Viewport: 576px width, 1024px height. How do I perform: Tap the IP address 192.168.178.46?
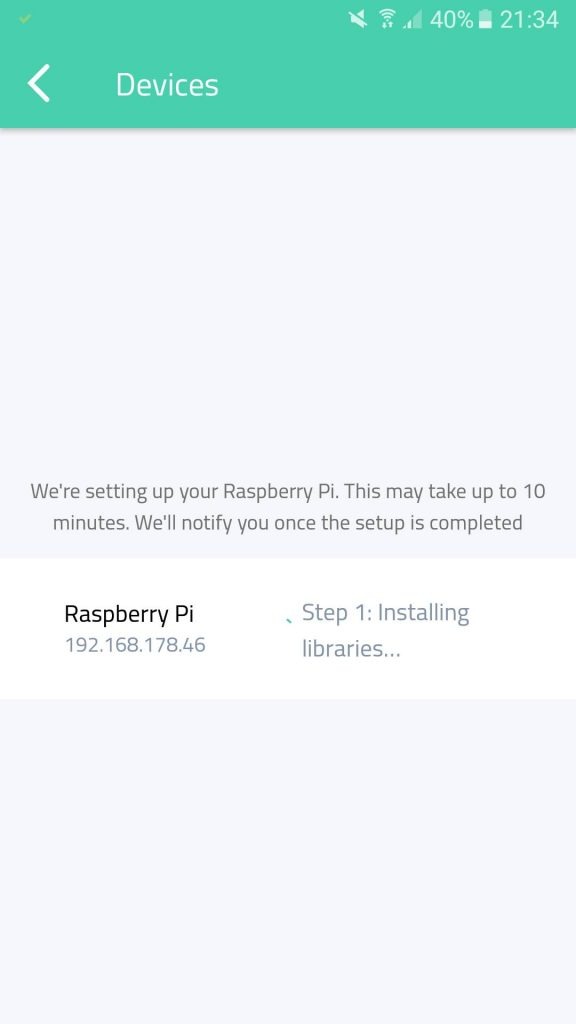tap(135, 645)
